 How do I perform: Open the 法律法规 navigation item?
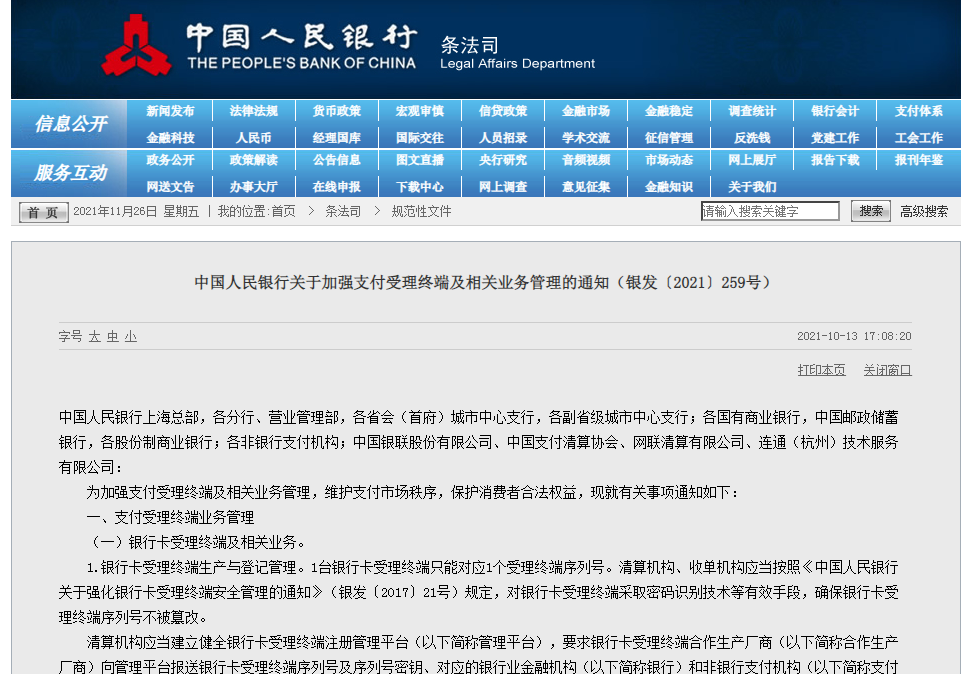tap(253, 111)
